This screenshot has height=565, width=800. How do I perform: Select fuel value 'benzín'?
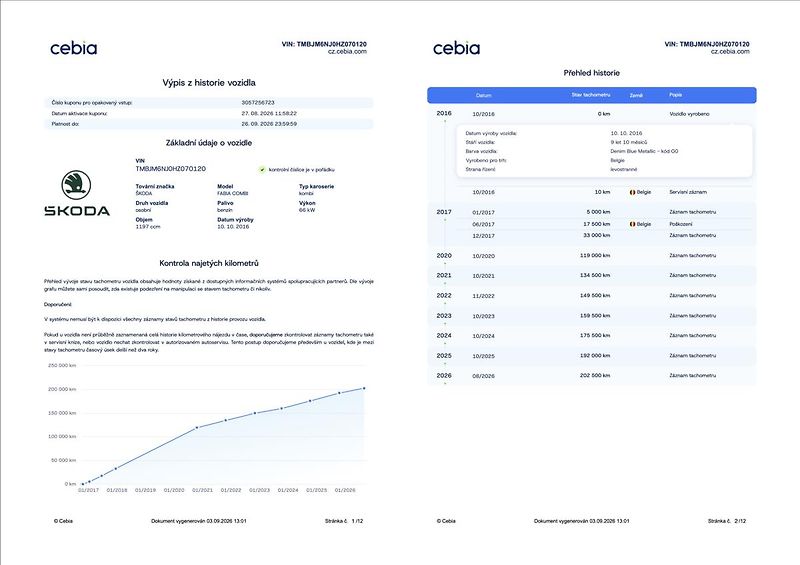[224, 210]
